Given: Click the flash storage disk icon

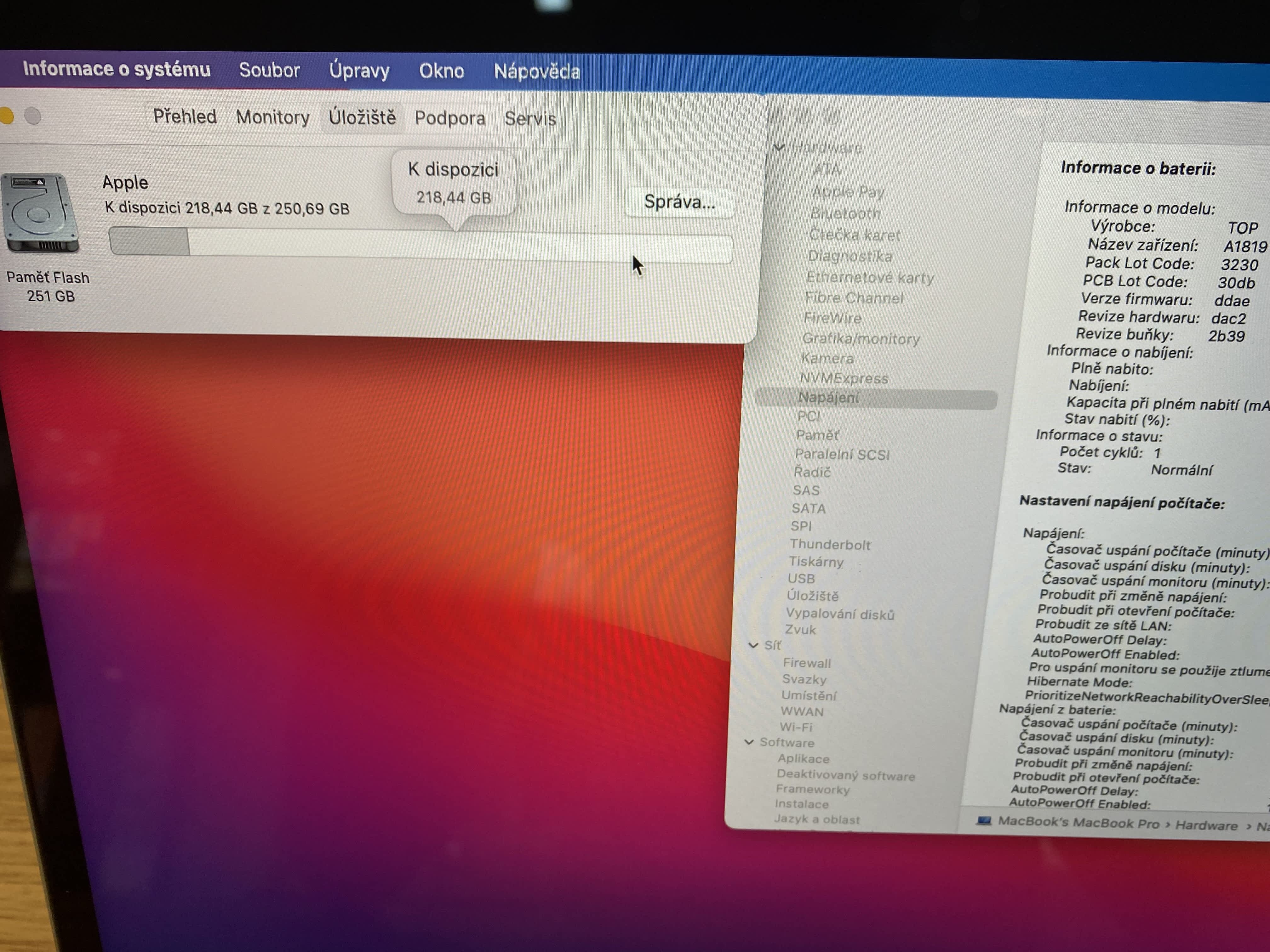Looking at the screenshot, I should (40, 213).
